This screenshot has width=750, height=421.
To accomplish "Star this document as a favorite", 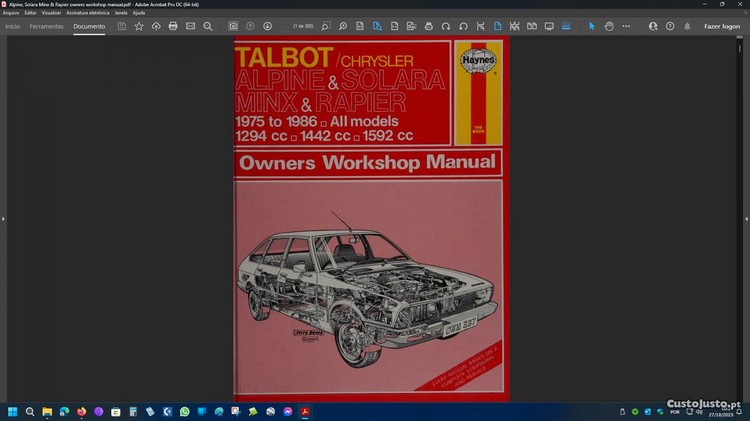I will click(x=139, y=26).
